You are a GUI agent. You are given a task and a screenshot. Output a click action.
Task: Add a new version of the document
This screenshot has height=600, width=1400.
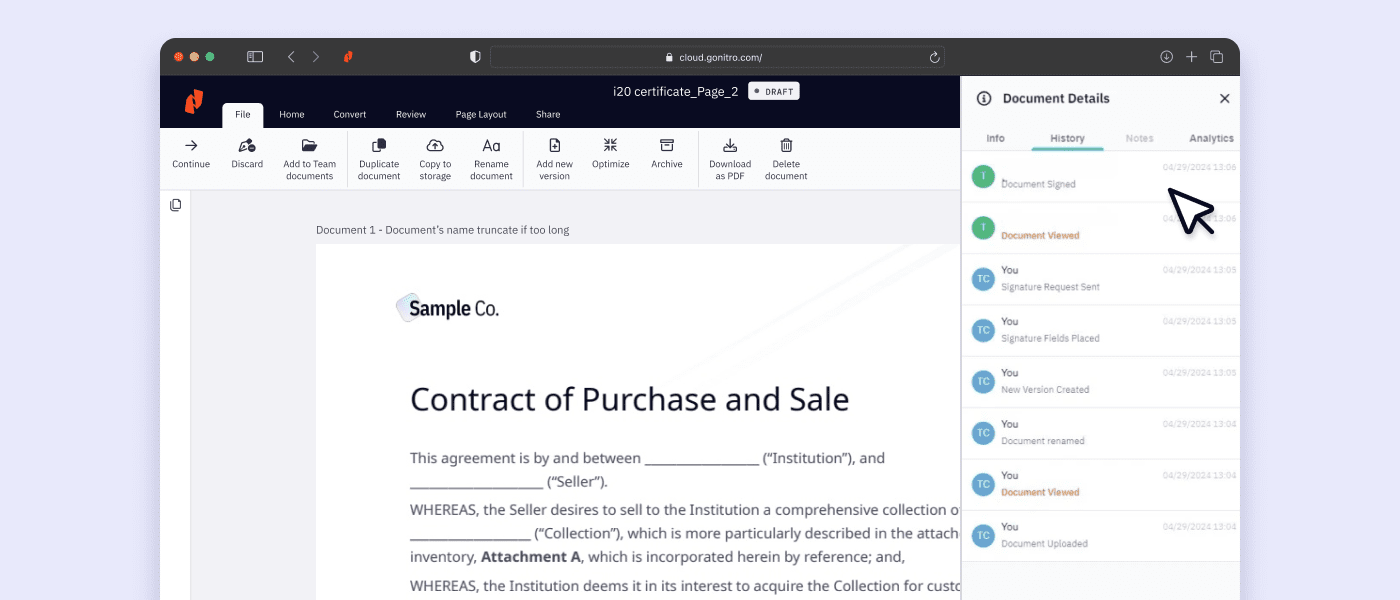(554, 159)
